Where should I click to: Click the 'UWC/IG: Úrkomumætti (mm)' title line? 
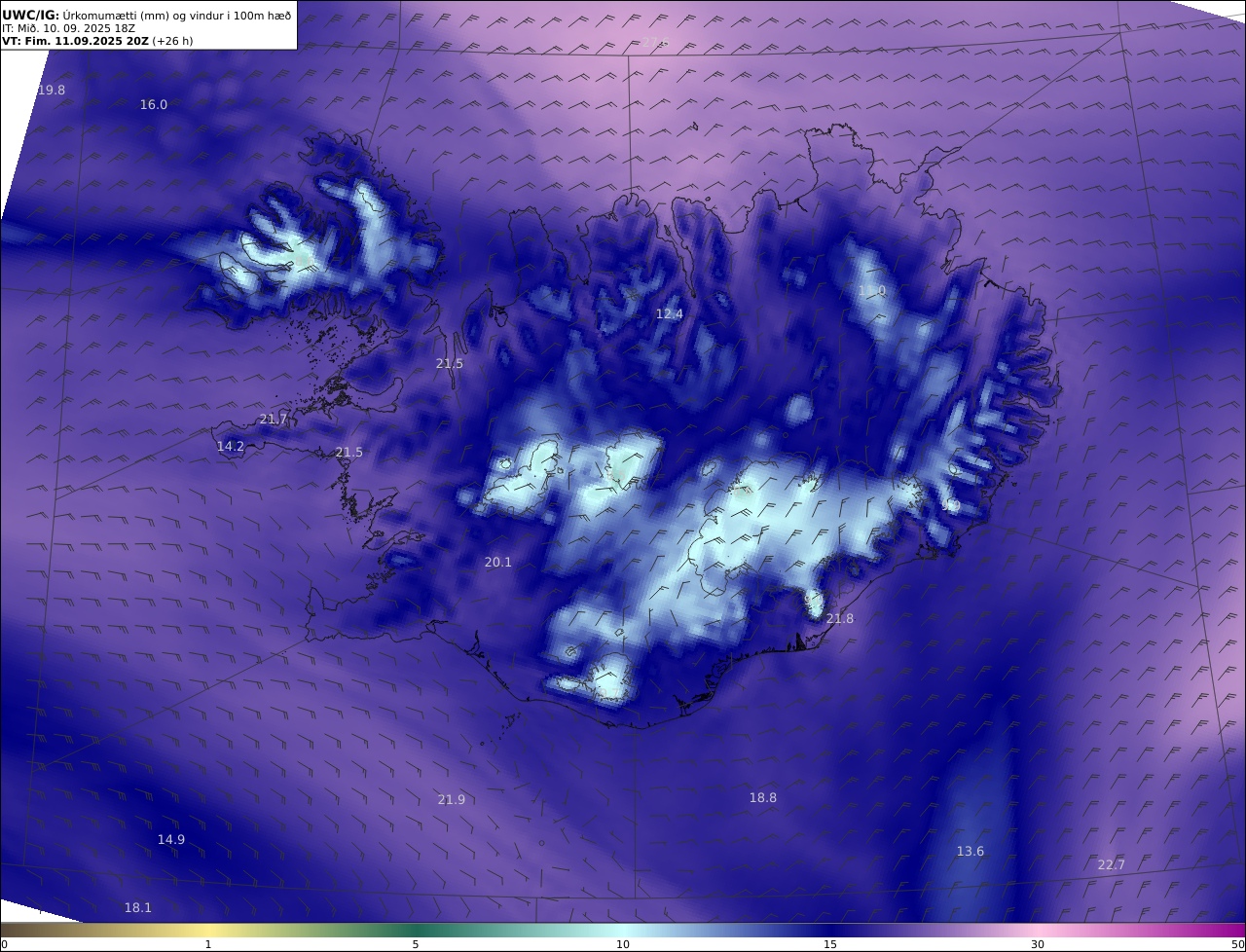click(146, 15)
